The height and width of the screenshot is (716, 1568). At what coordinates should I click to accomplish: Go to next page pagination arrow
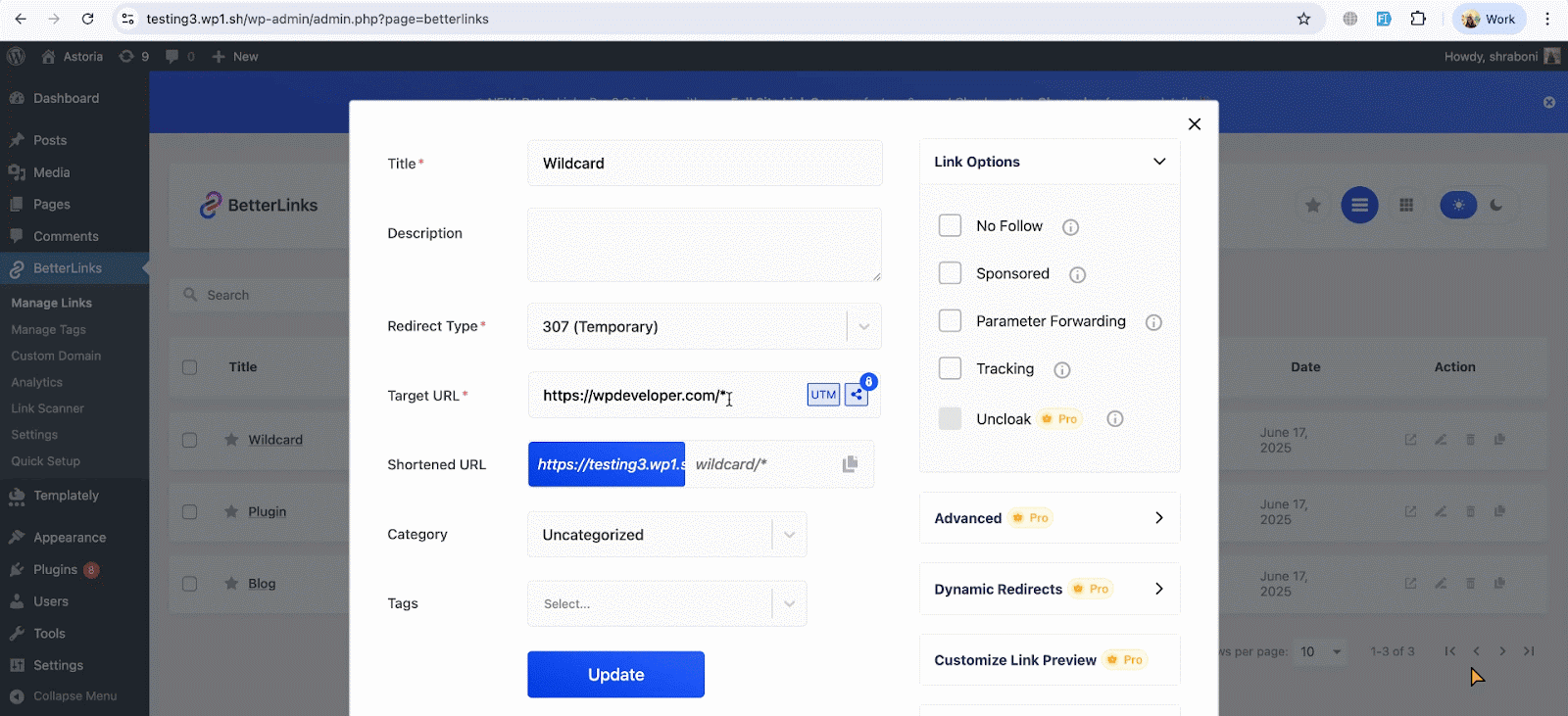pos(1502,651)
